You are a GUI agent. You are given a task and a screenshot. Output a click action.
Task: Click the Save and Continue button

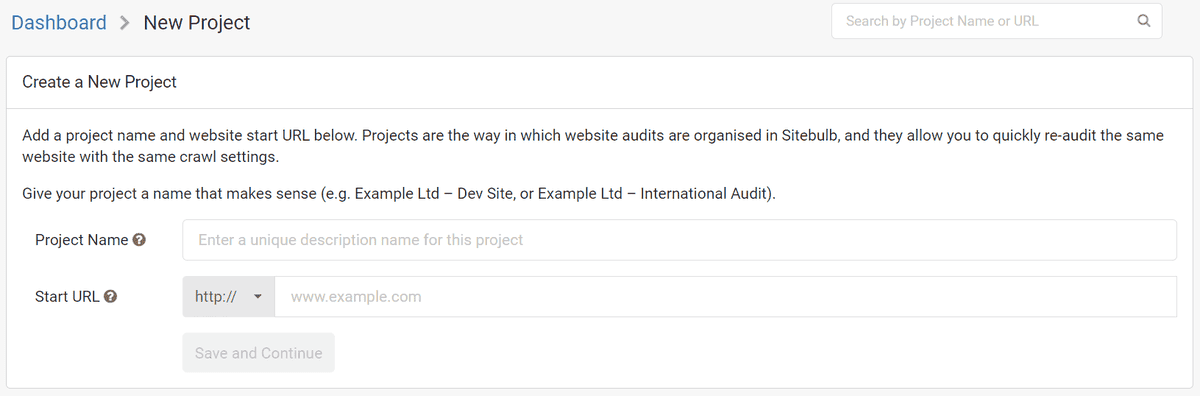(259, 353)
